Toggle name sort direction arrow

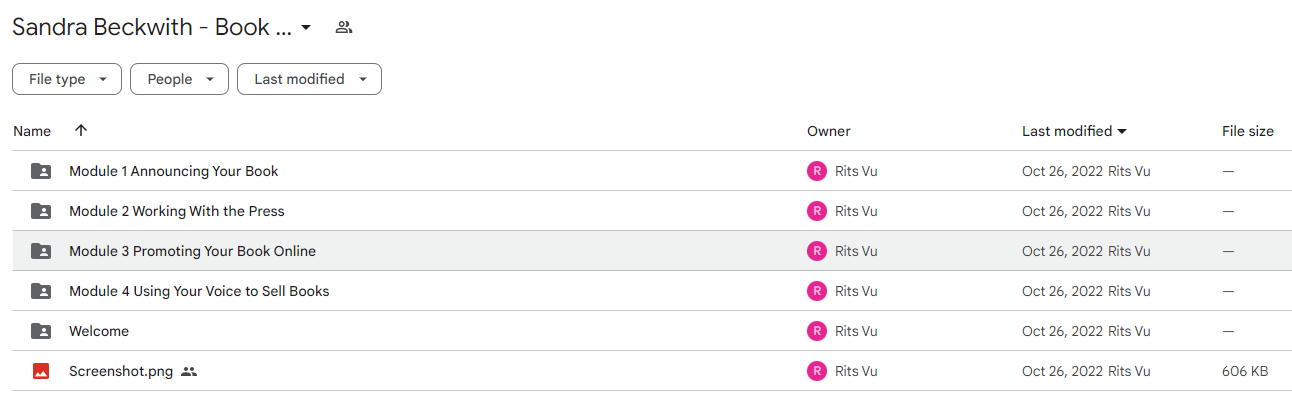point(81,131)
